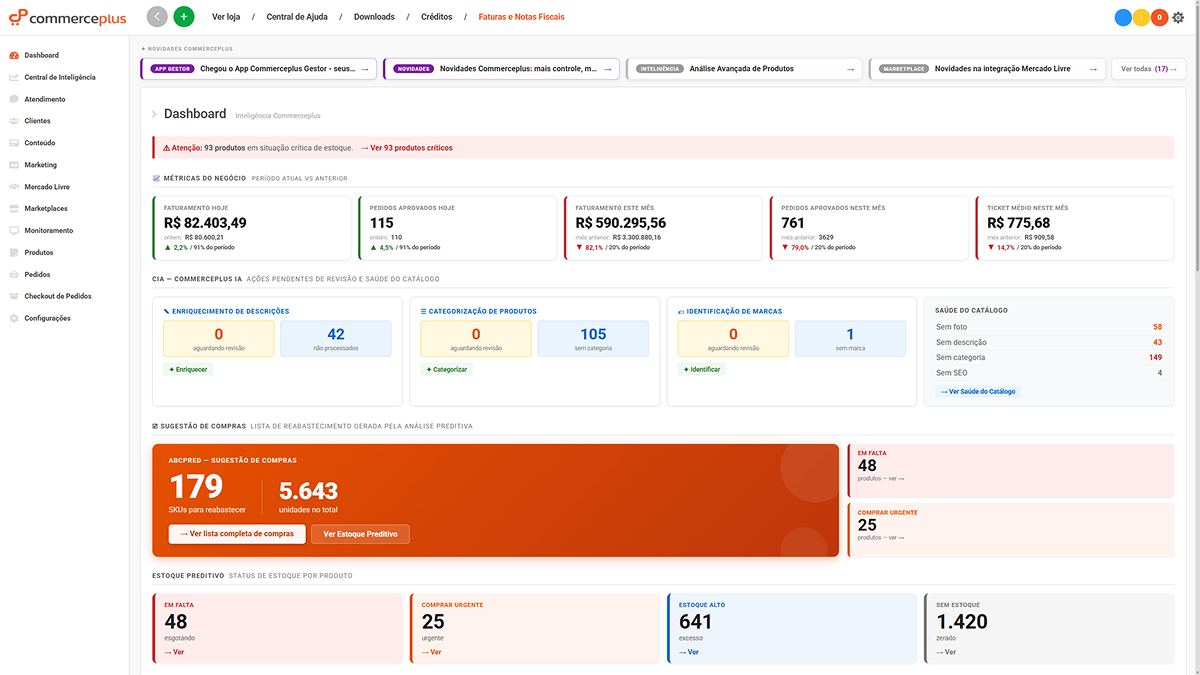Click the Produtos list icon
Screen dimensions: 1200x675
14,253
